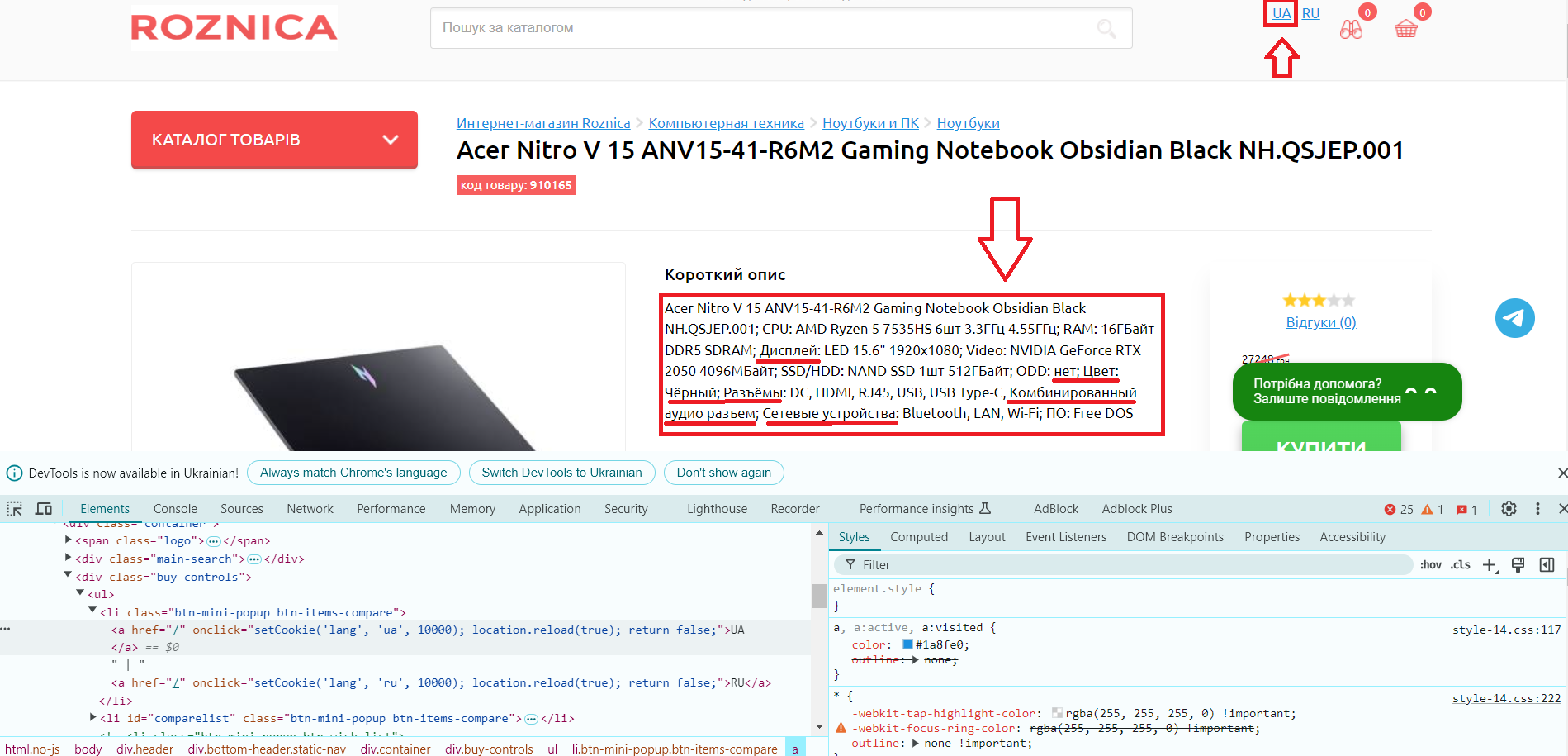Click the Ноутбуки и ПК breadcrumb link
The height and width of the screenshot is (756, 1568).
click(870, 123)
